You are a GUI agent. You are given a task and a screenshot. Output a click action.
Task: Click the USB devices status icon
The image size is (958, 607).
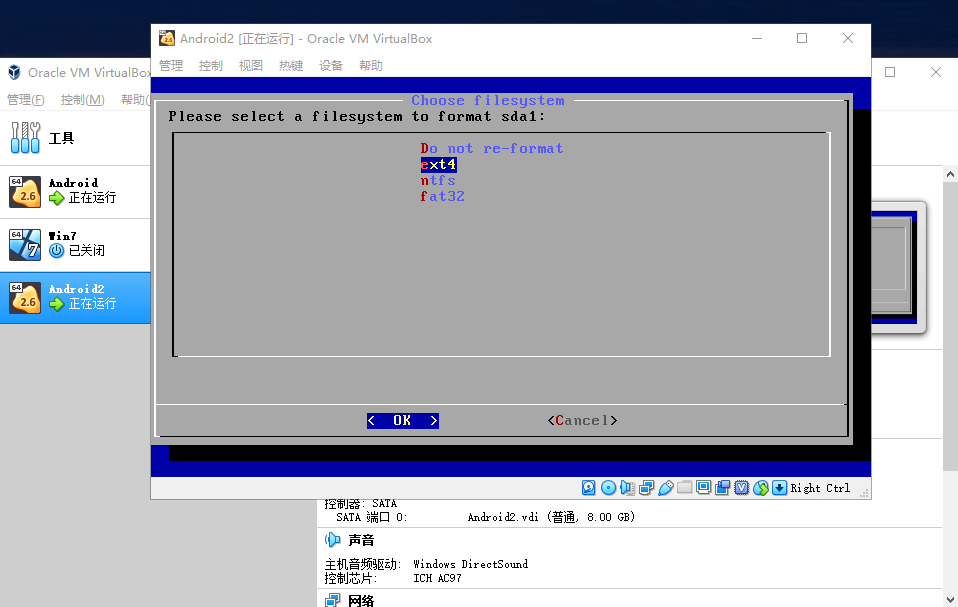pos(665,488)
